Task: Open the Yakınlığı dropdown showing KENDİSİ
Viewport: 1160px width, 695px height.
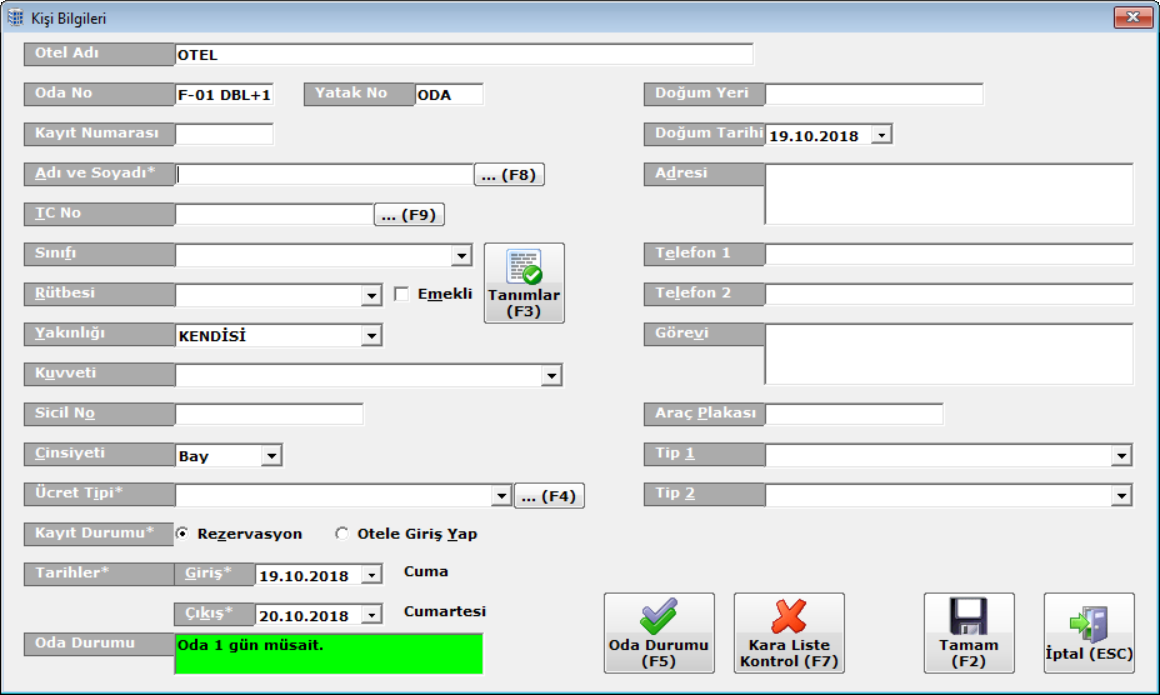Action: coord(371,336)
